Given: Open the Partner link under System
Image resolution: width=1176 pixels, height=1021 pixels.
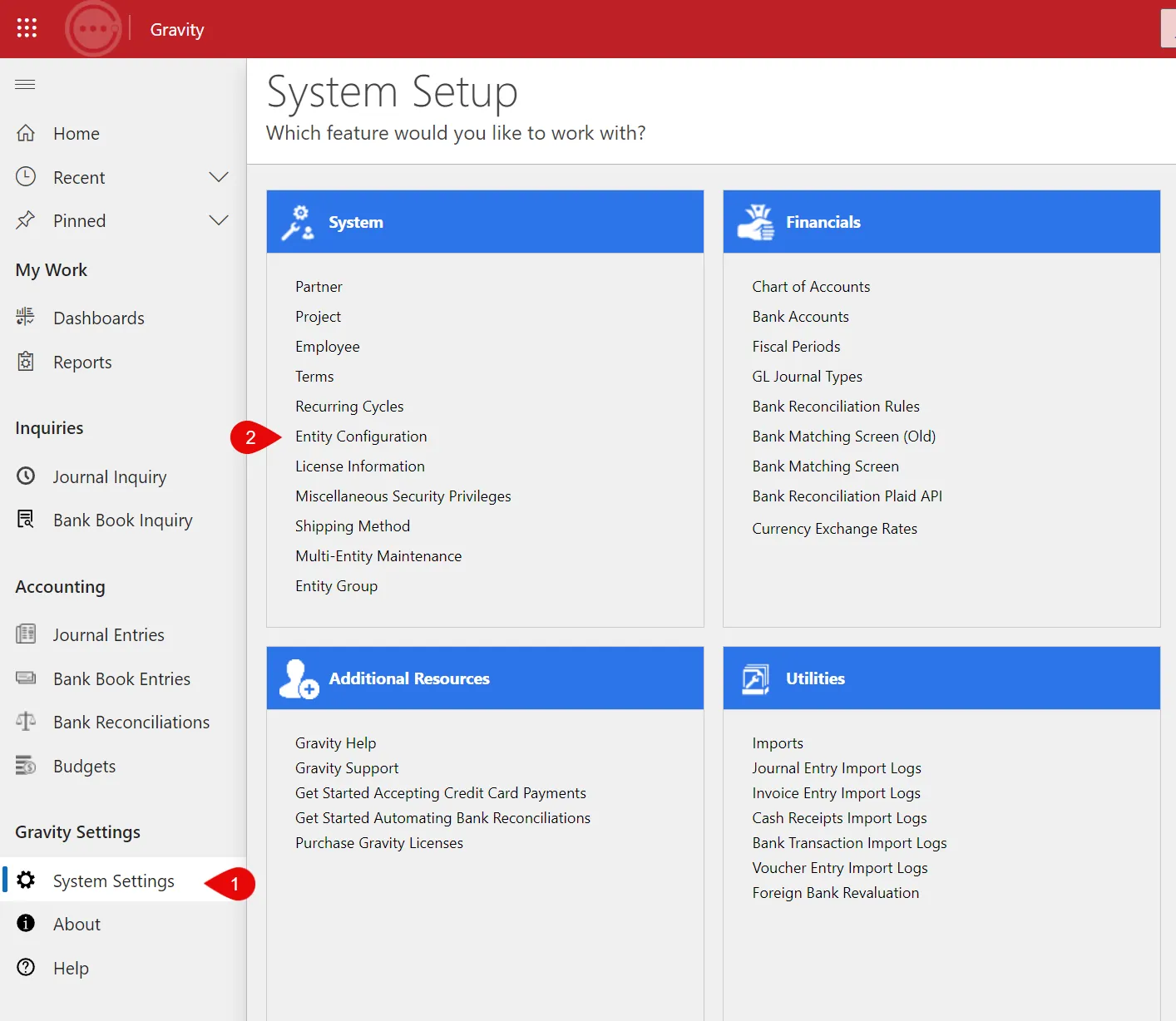Looking at the screenshot, I should pyautogui.click(x=319, y=287).
